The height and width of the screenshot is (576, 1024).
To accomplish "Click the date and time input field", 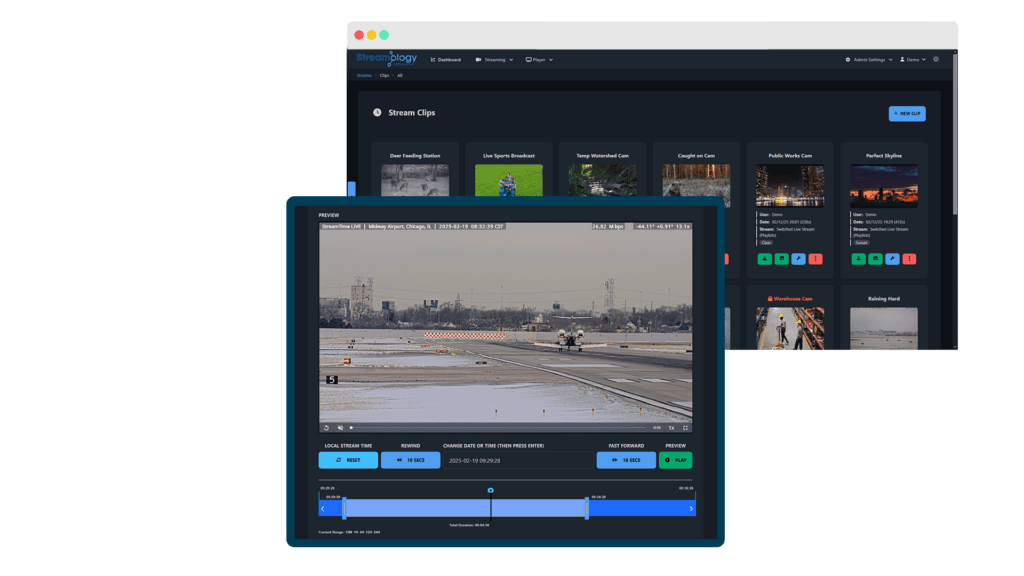I will point(518,460).
